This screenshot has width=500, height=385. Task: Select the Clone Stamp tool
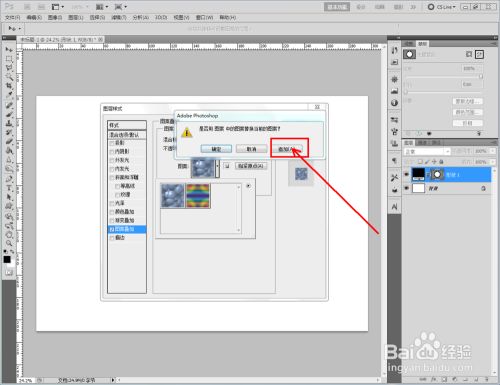9,123
